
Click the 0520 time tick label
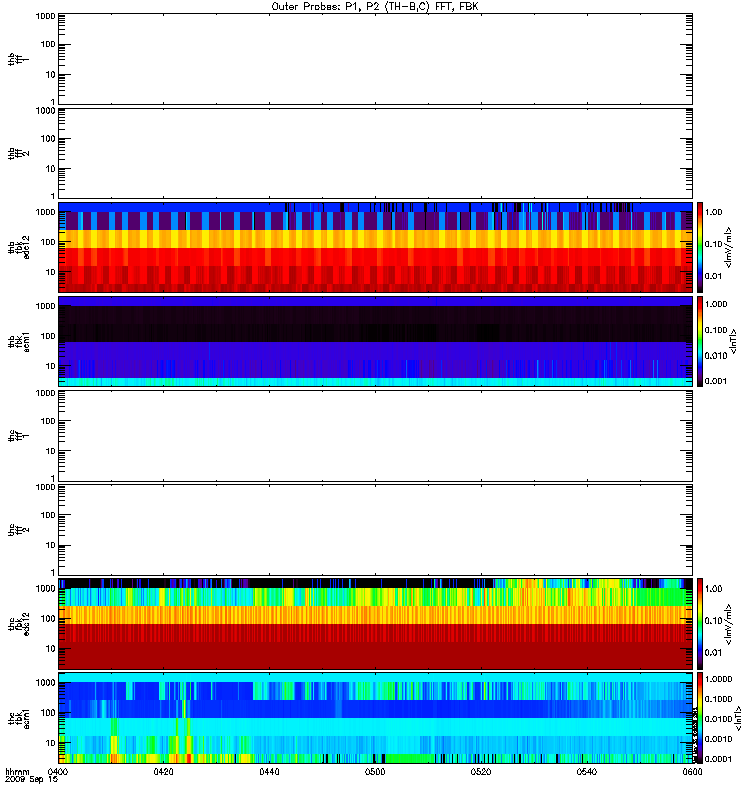tap(481, 771)
